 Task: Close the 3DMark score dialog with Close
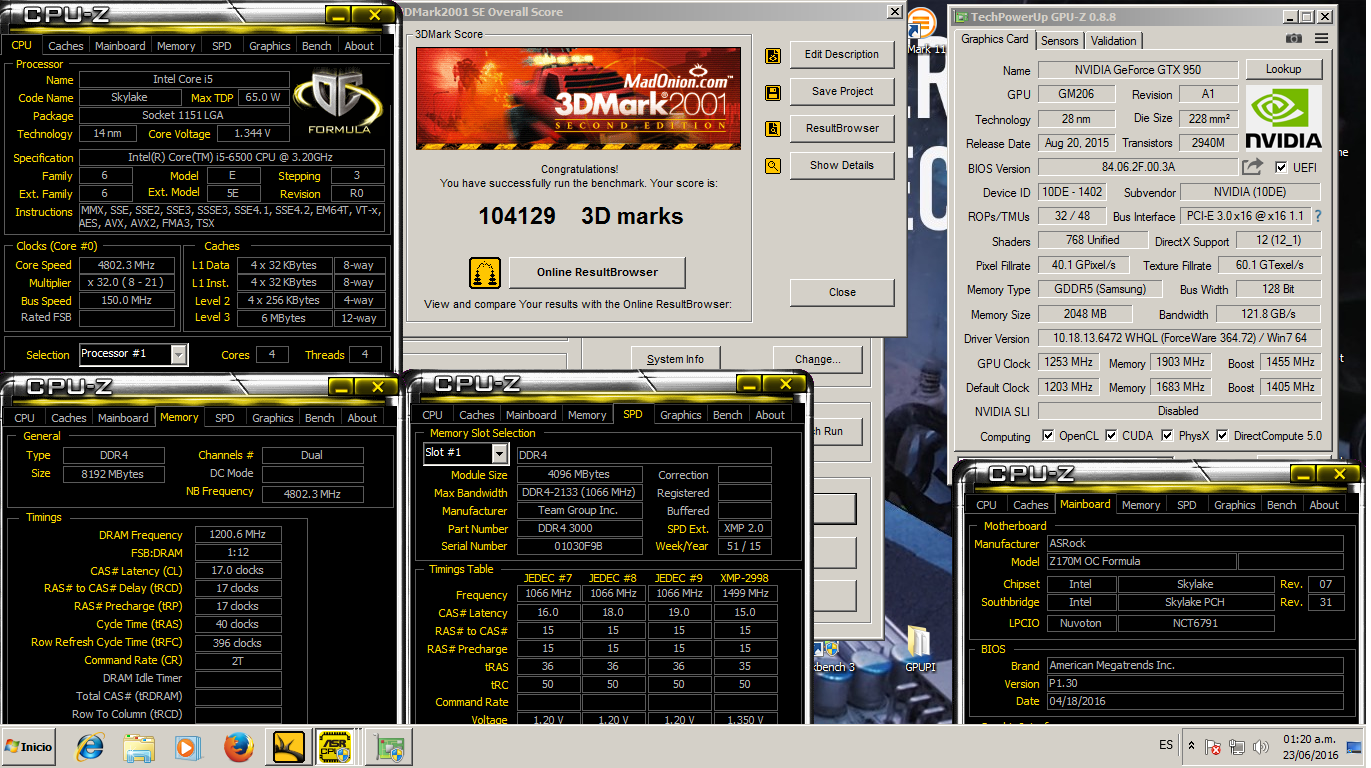842,293
